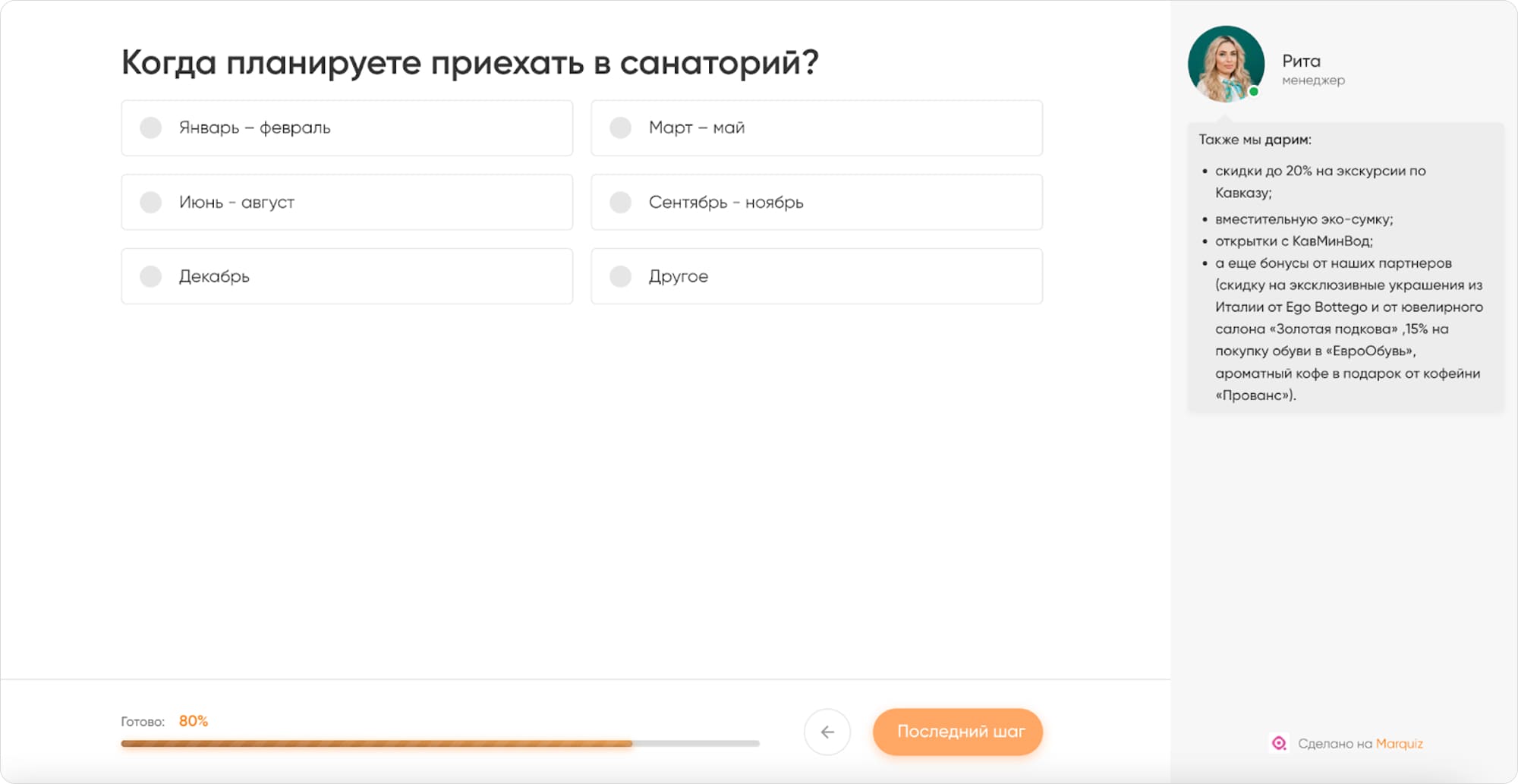Click the «Готово:» label
Image resolution: width=1518 pixels, height=784 pixels.
pyautogui.click(x=143, y=722)
